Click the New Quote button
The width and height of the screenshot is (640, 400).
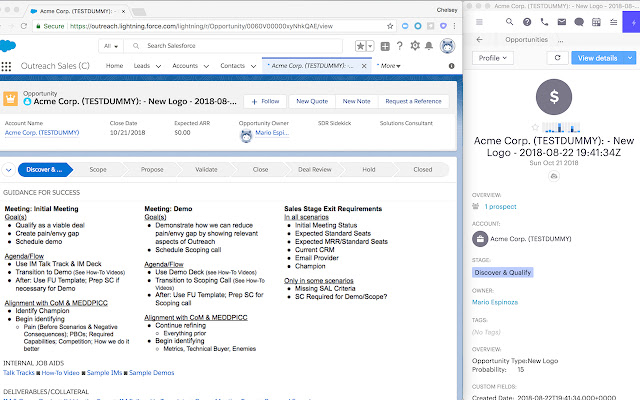click(314, 101)
